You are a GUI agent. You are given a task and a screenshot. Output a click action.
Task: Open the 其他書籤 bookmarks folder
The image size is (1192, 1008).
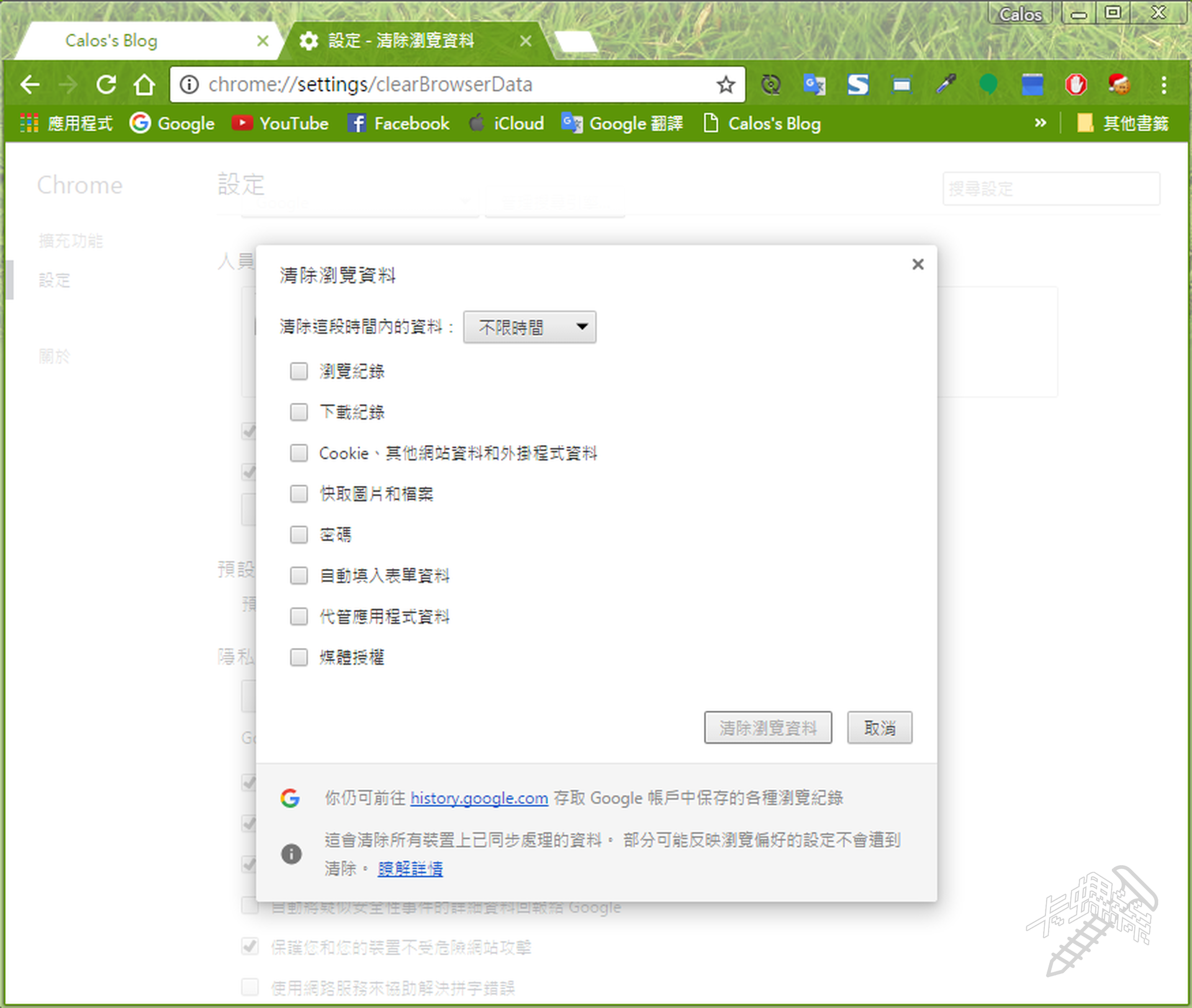pos(1122,124)
